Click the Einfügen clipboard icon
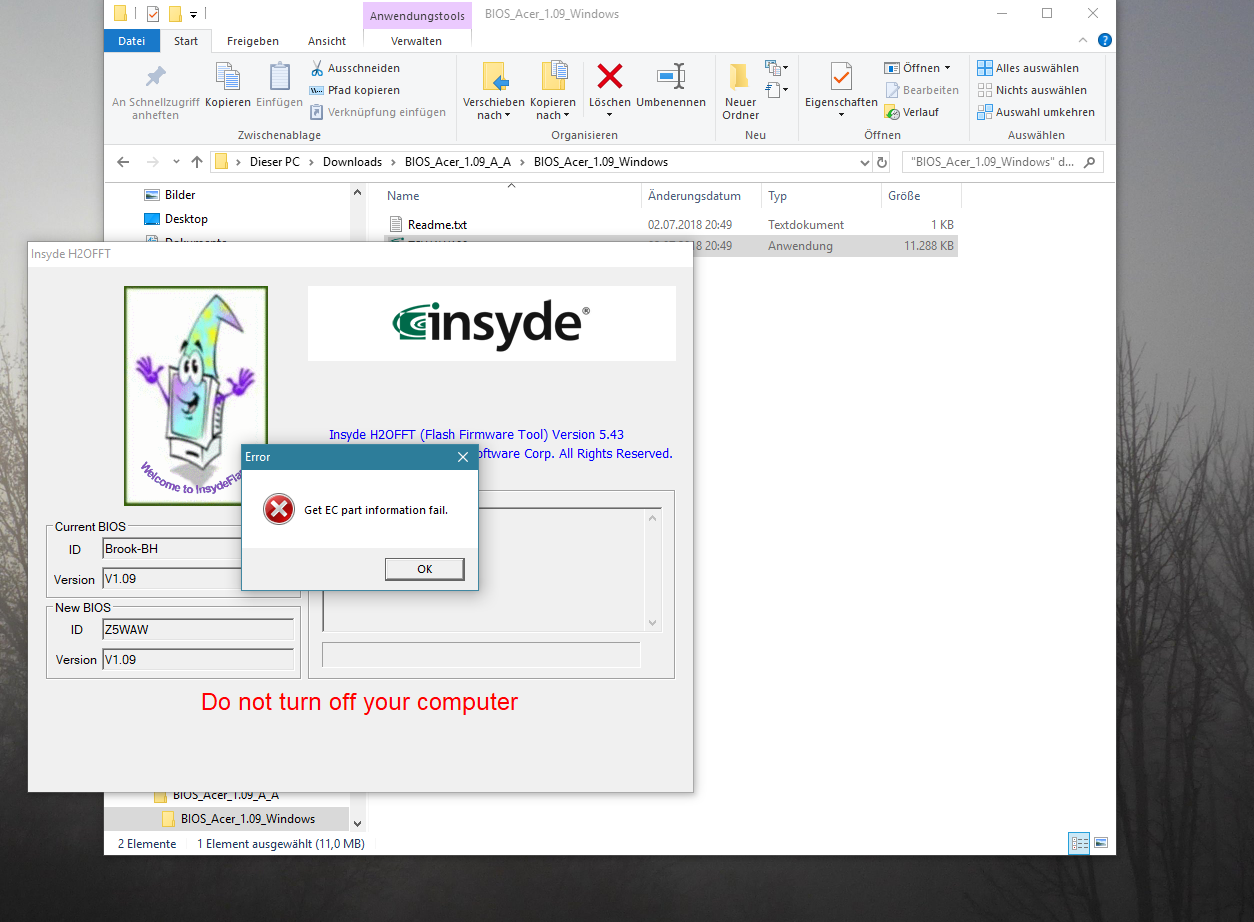Screen dimensions: 1254x922 280,76
